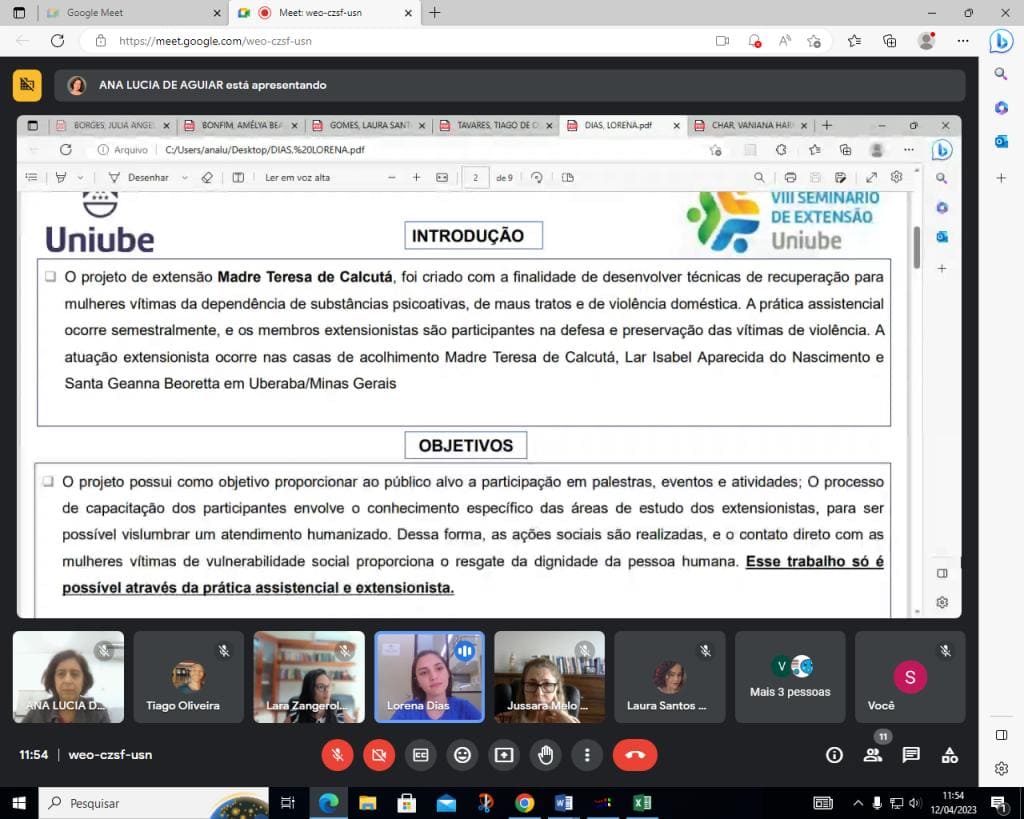Open Edge favorites list

pyautogui.click(x=854, y=40)
